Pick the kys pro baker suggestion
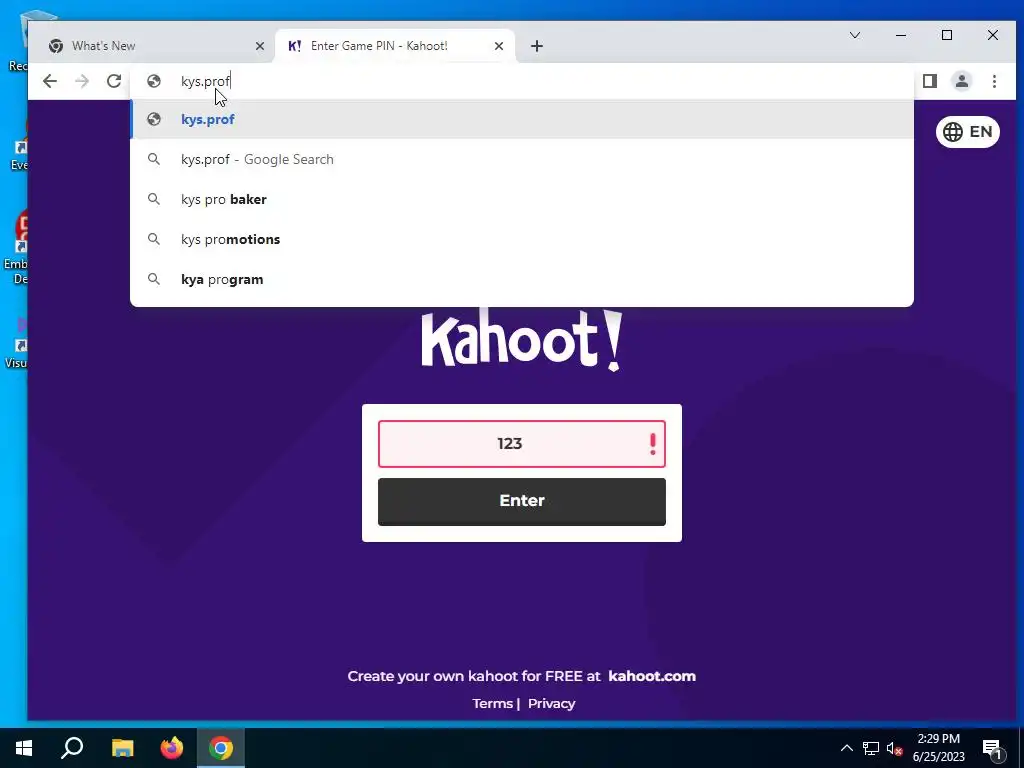 coord(522,199)
